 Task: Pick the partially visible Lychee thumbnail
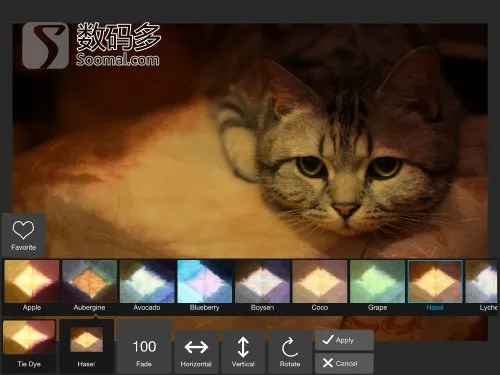click(482, 286)
